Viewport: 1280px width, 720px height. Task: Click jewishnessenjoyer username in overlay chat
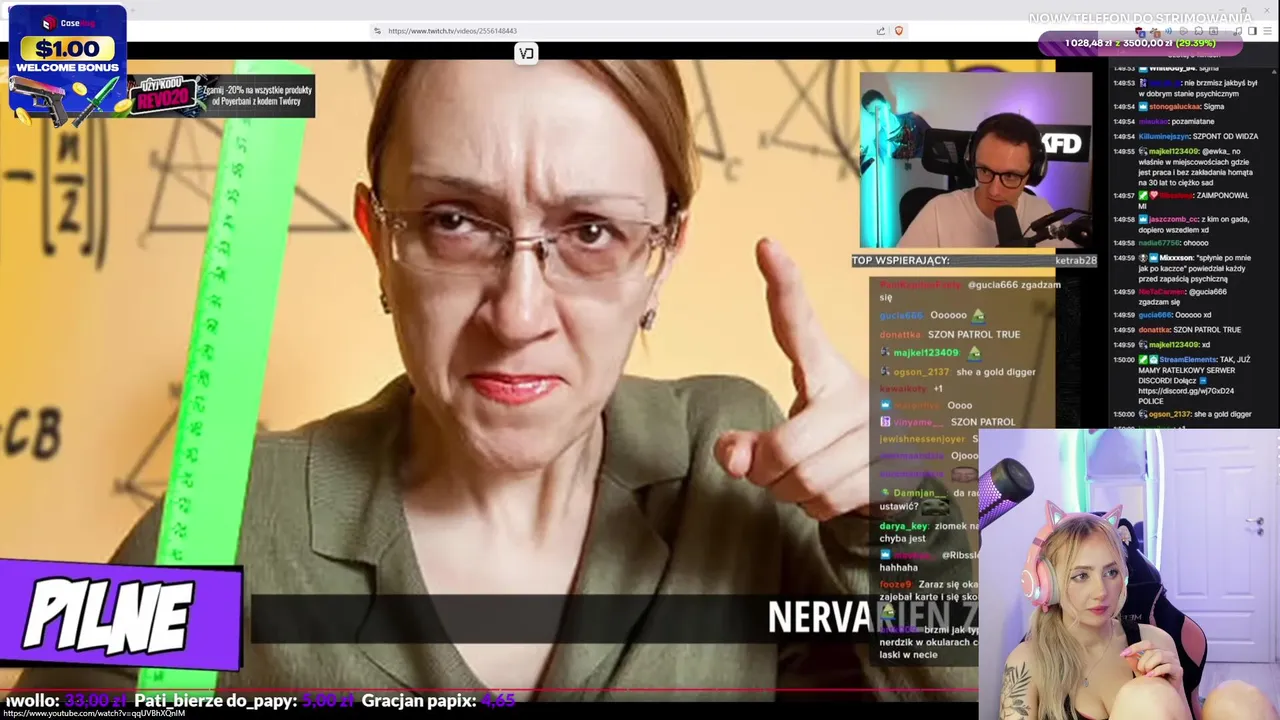tap(922, 439)
